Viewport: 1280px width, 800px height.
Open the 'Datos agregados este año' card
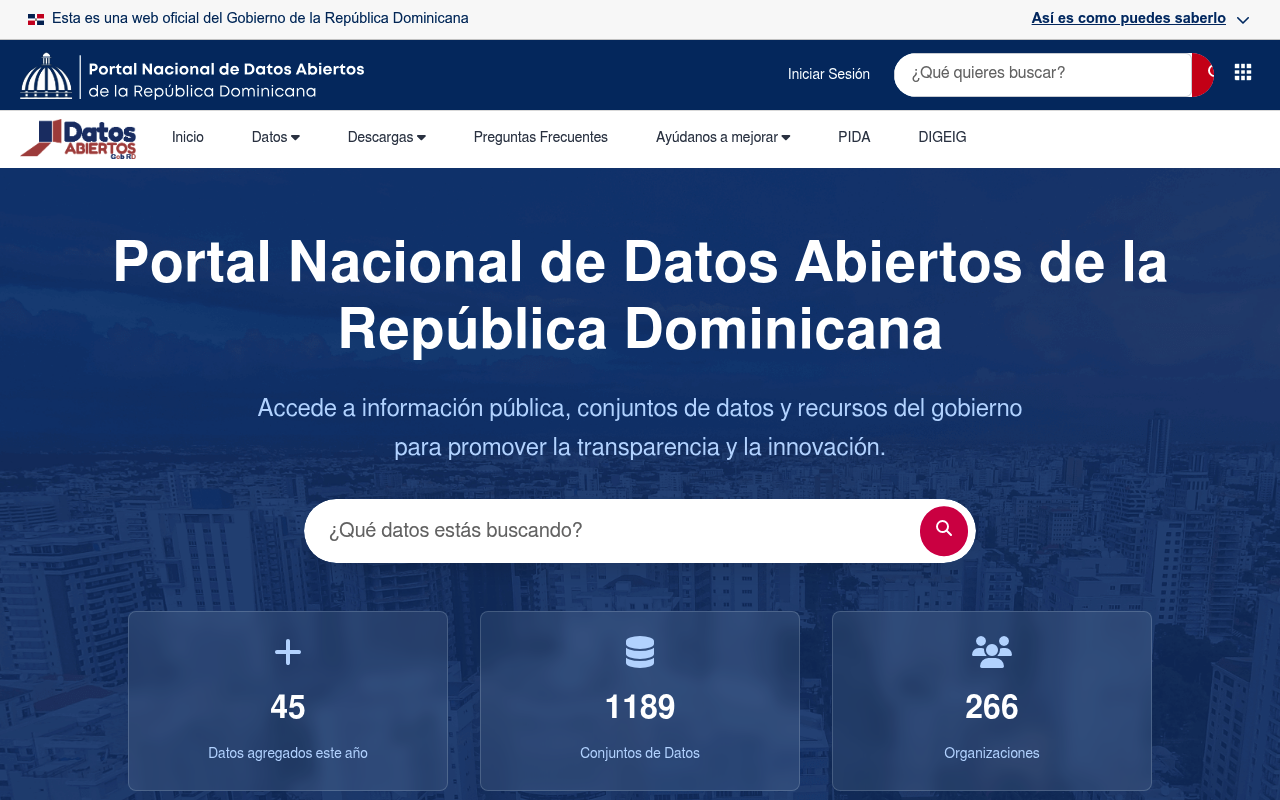(x=288, y=701)
